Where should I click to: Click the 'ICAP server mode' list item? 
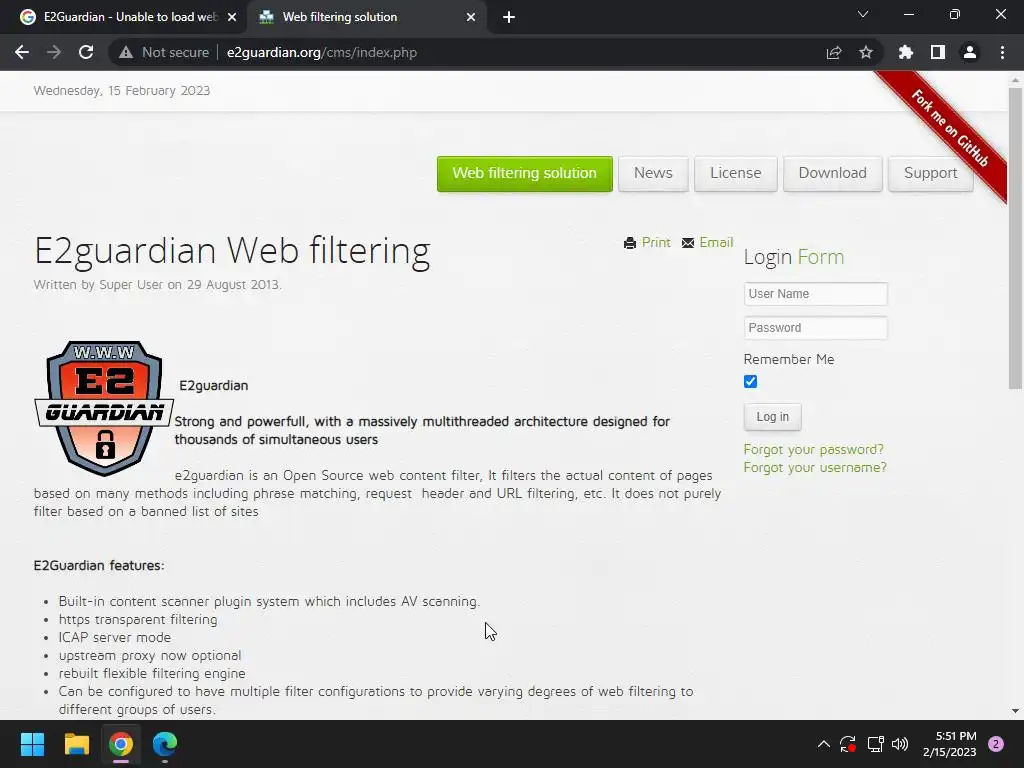(115, 637)
